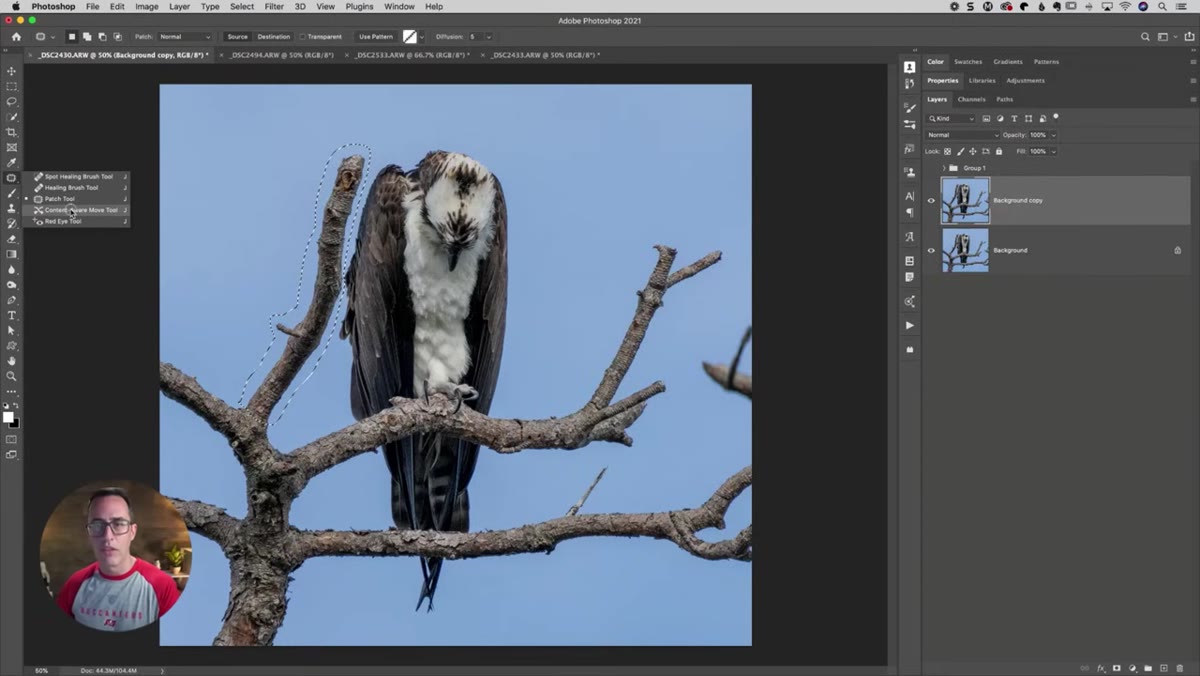Select the Gradient tool
The width and height of the screenshot is (1200, 676).
[12, 254]
